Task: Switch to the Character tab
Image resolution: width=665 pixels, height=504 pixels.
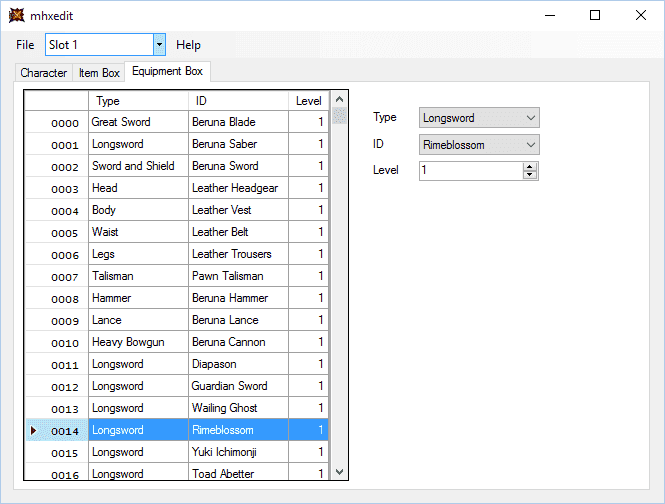Action: [x=44, y=73]
